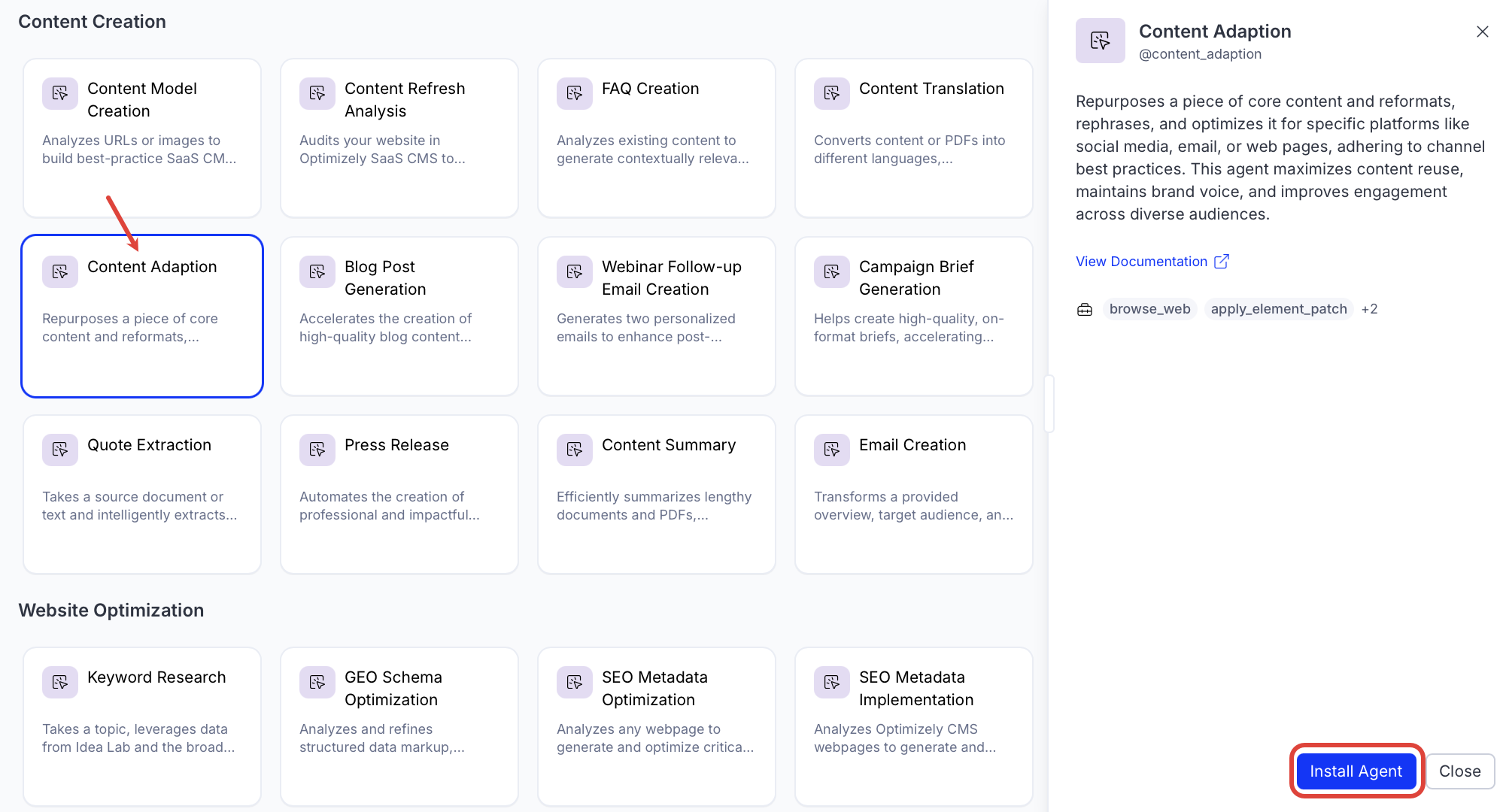The width and height of the screenshot is (1503, 812).
Task: Expand the +2 additional tools indicator
Action: click(x=1369, y=309)
